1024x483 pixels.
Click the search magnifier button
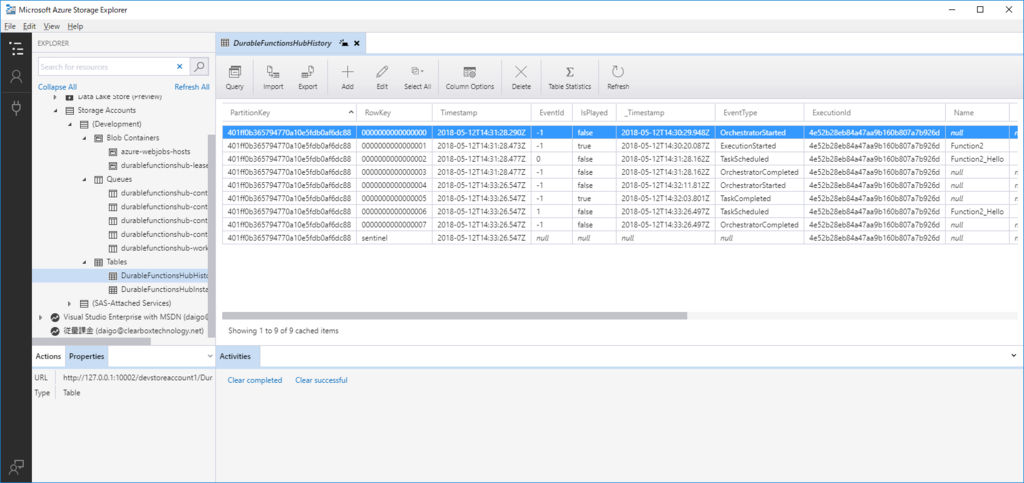(199, 67)
